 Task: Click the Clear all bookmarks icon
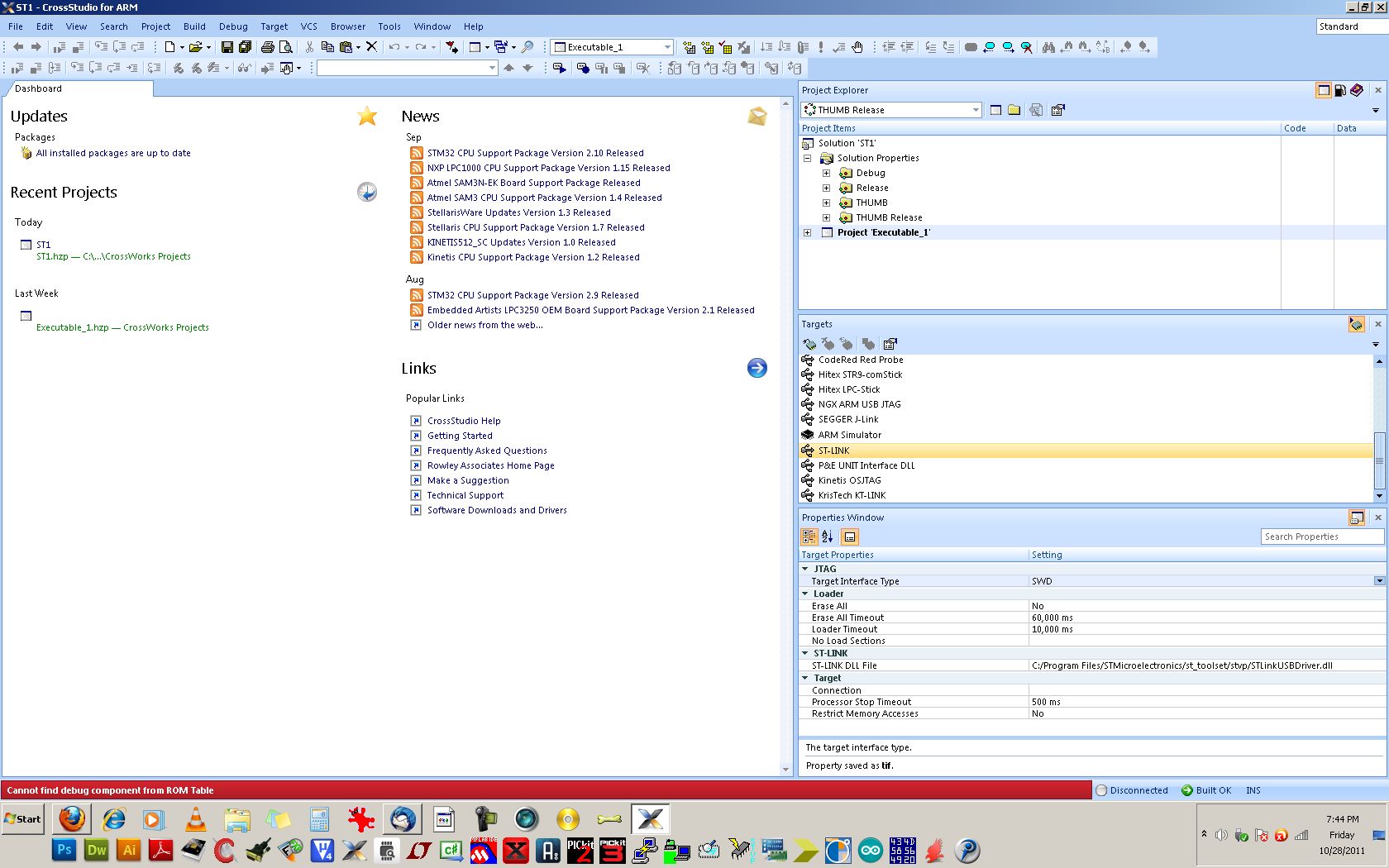click(x=1027, y=47)
